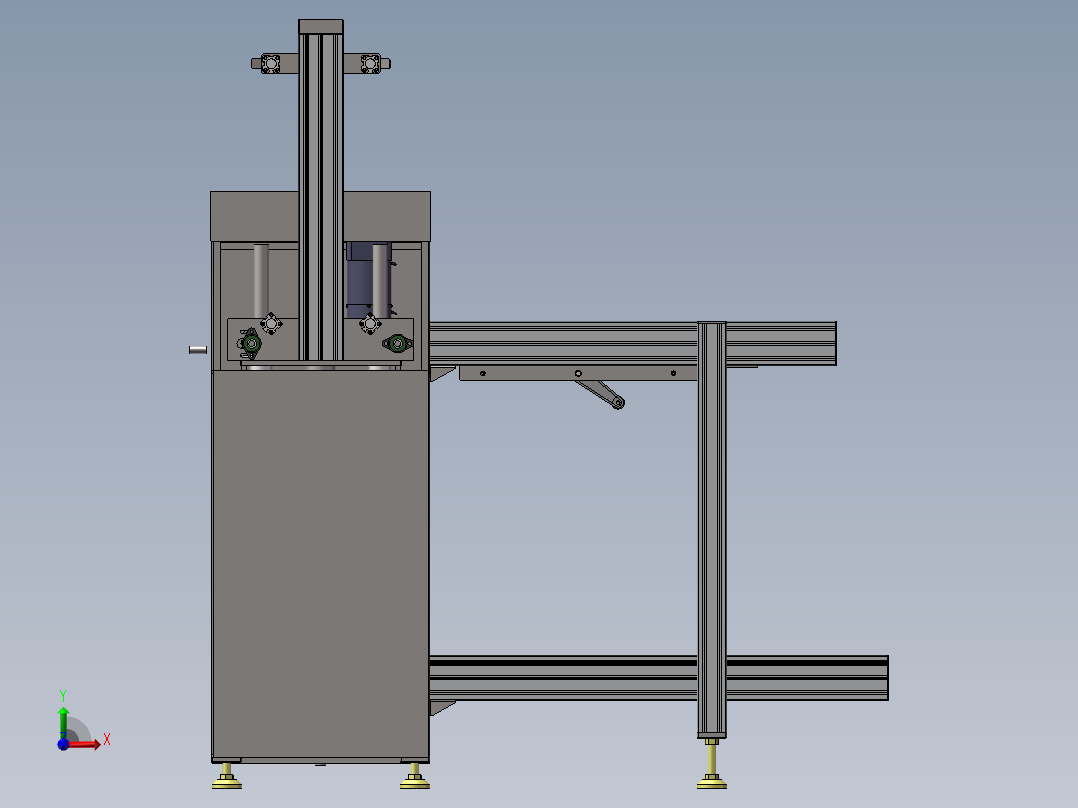Select the angled pivot link under the upper rail
Screen dimensions: 1078x808
click(x=600, y=394)
